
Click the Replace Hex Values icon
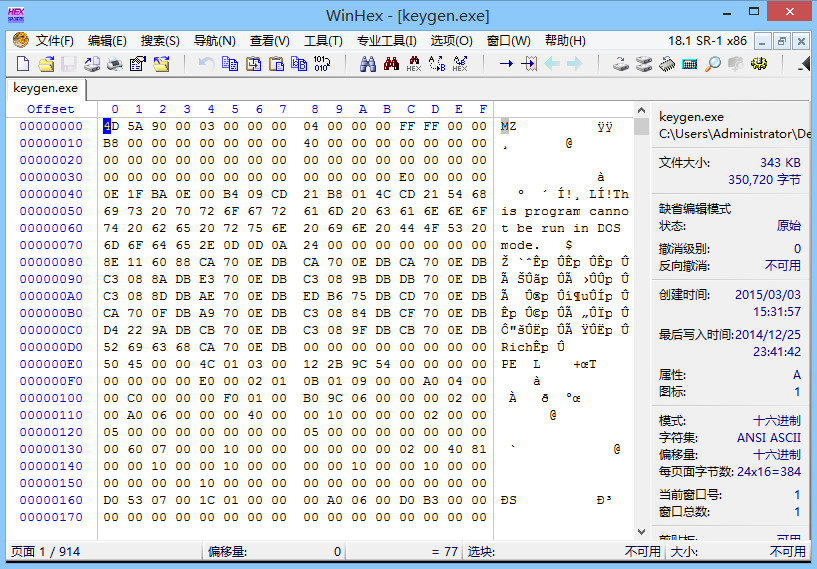point(460,64)
